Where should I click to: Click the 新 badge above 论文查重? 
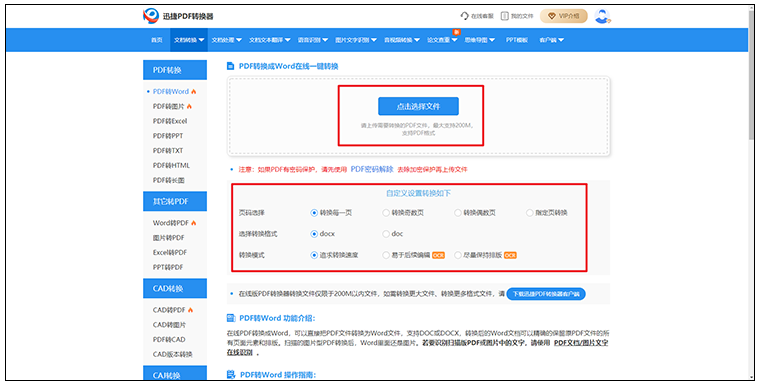[x=456, y=32]
